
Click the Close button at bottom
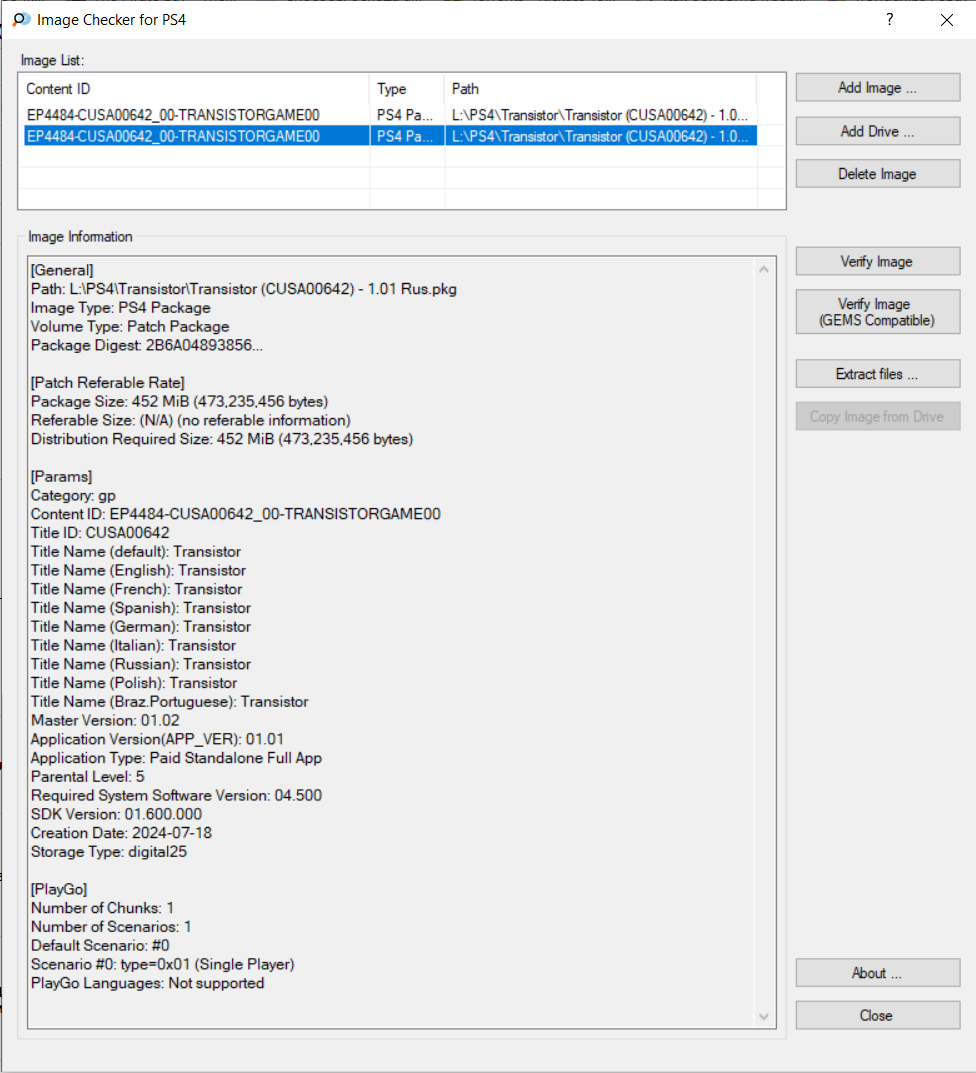pyautogui.click(x=877, y=1016)
